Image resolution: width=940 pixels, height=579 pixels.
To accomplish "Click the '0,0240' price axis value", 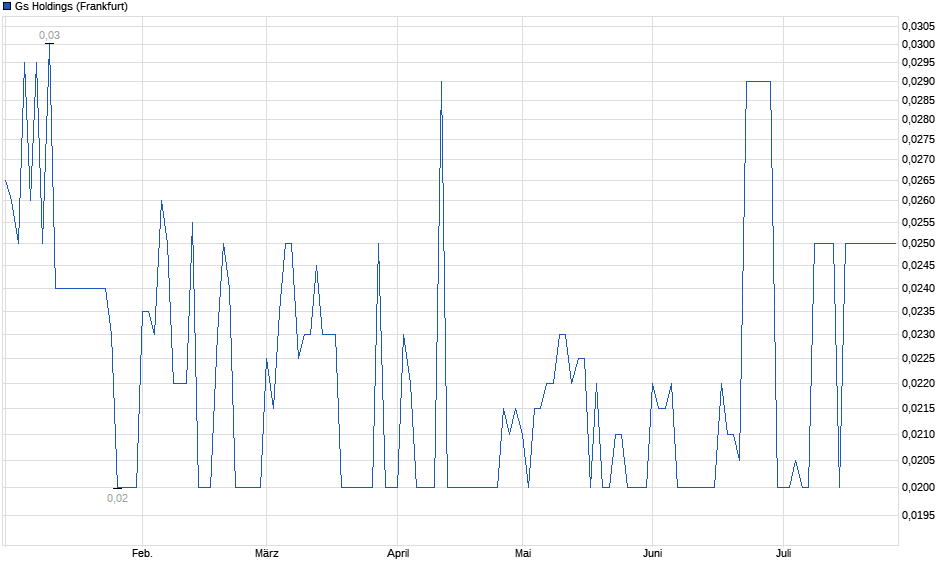I will 918,288.
